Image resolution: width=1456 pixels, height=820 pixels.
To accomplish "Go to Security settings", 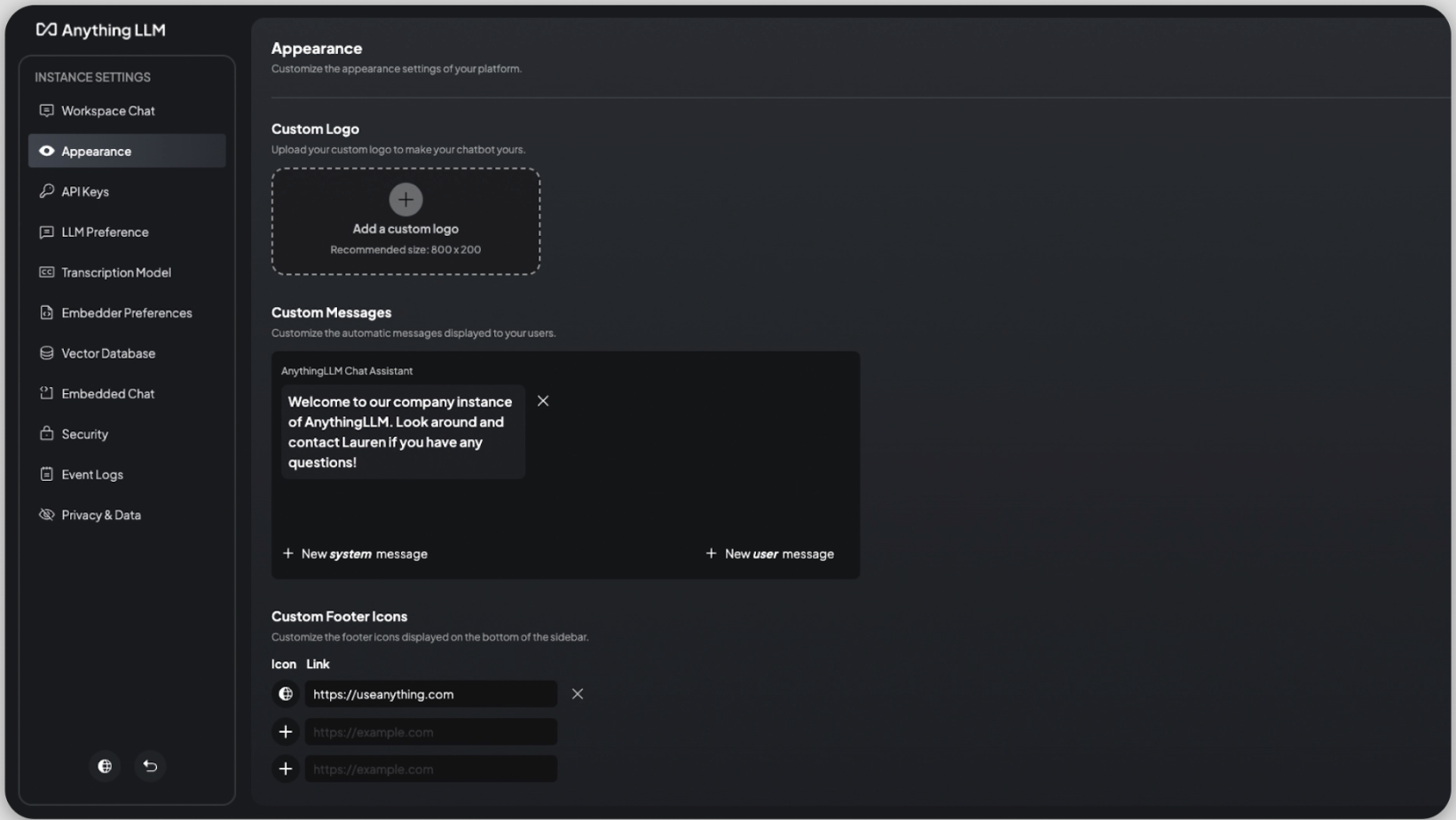I will coord(127,434).
